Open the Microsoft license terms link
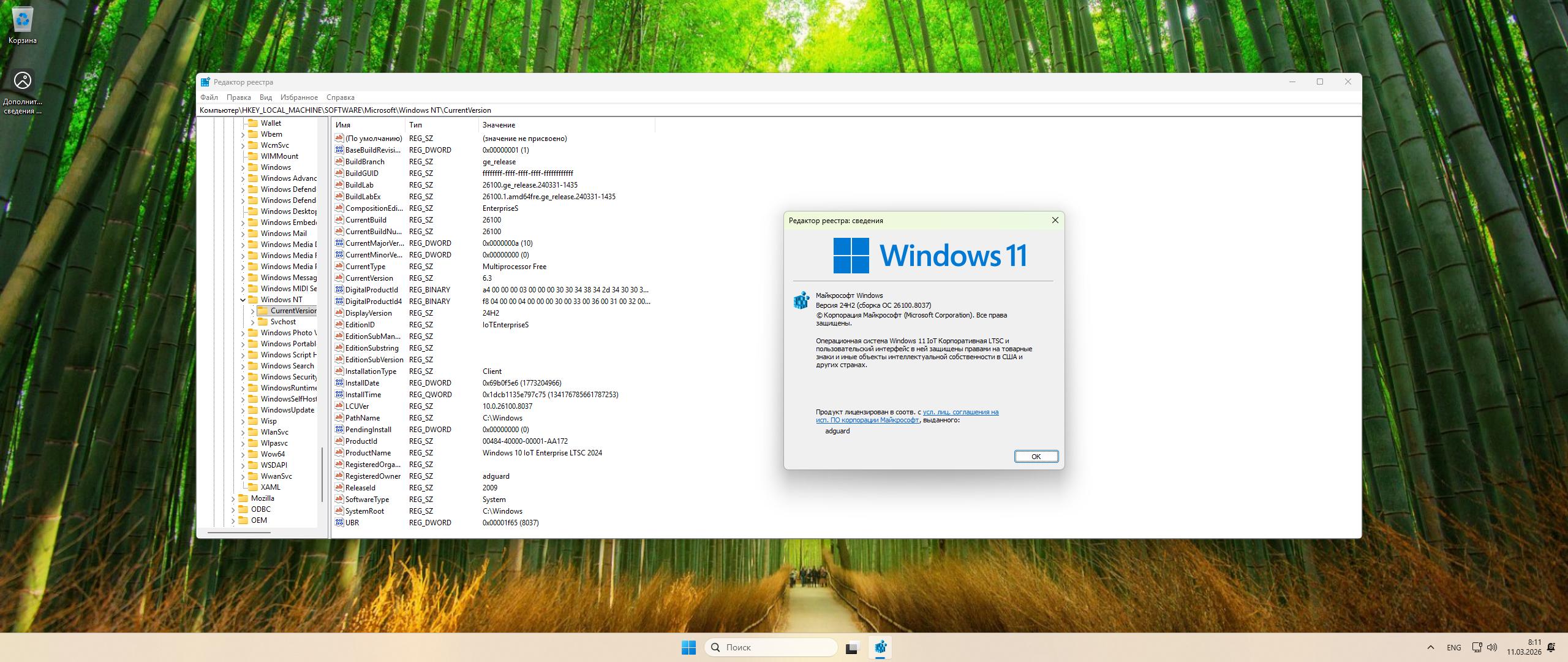1568x662 pixels. tap(960, 413)
